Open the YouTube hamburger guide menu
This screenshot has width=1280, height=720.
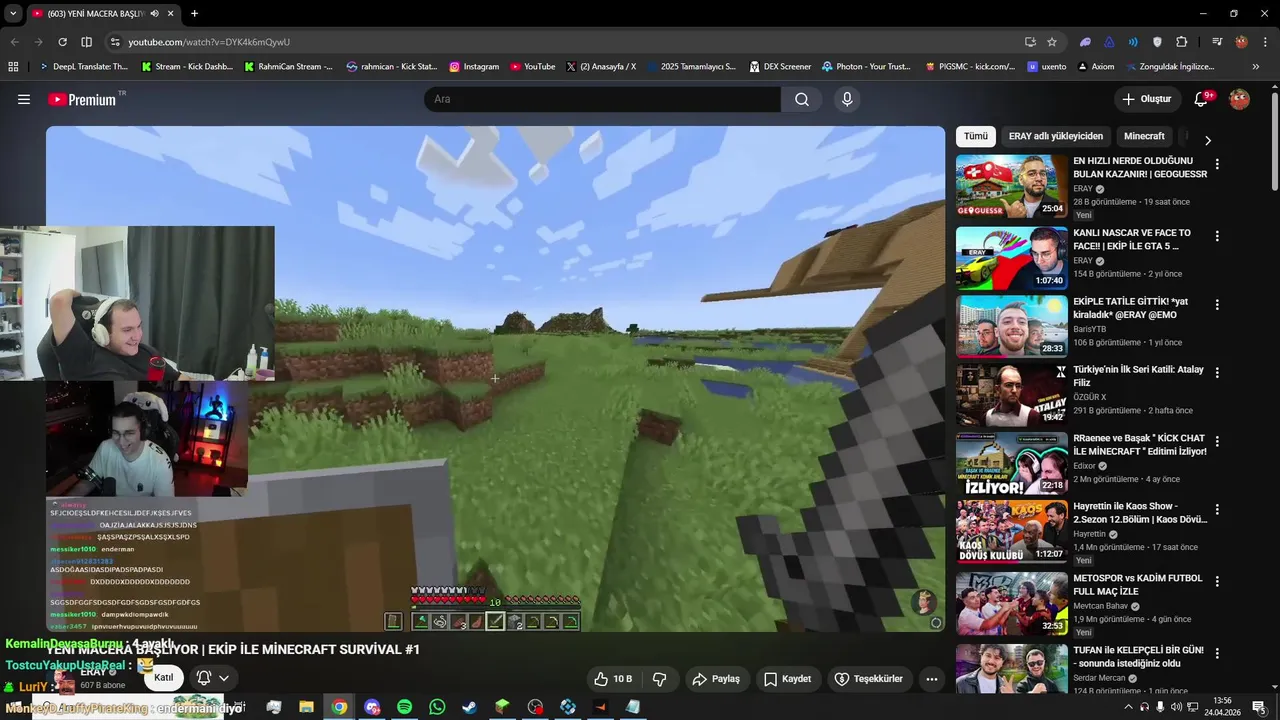(x=24, y=99)
